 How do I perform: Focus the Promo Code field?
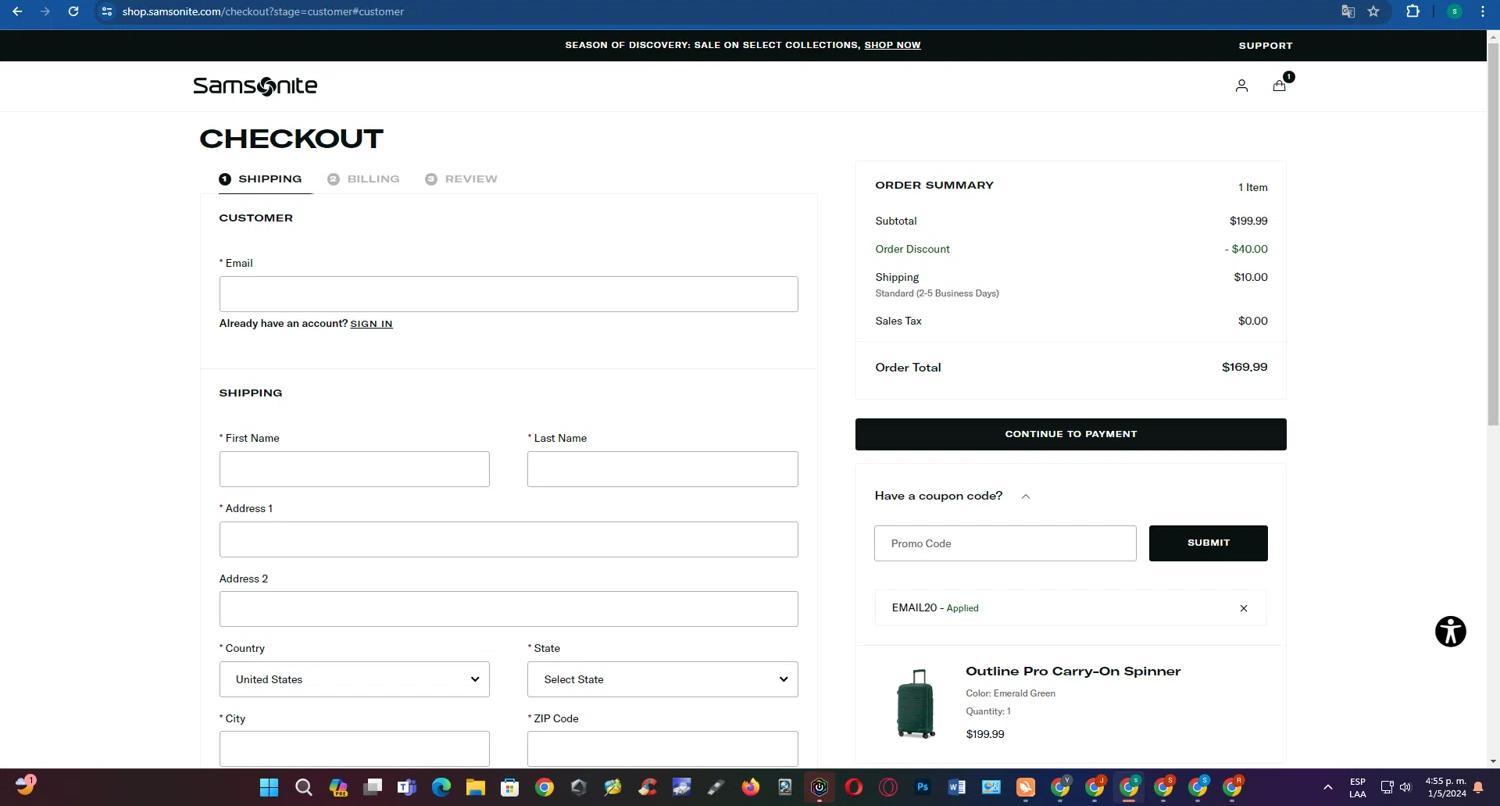tap(1005, 543)
